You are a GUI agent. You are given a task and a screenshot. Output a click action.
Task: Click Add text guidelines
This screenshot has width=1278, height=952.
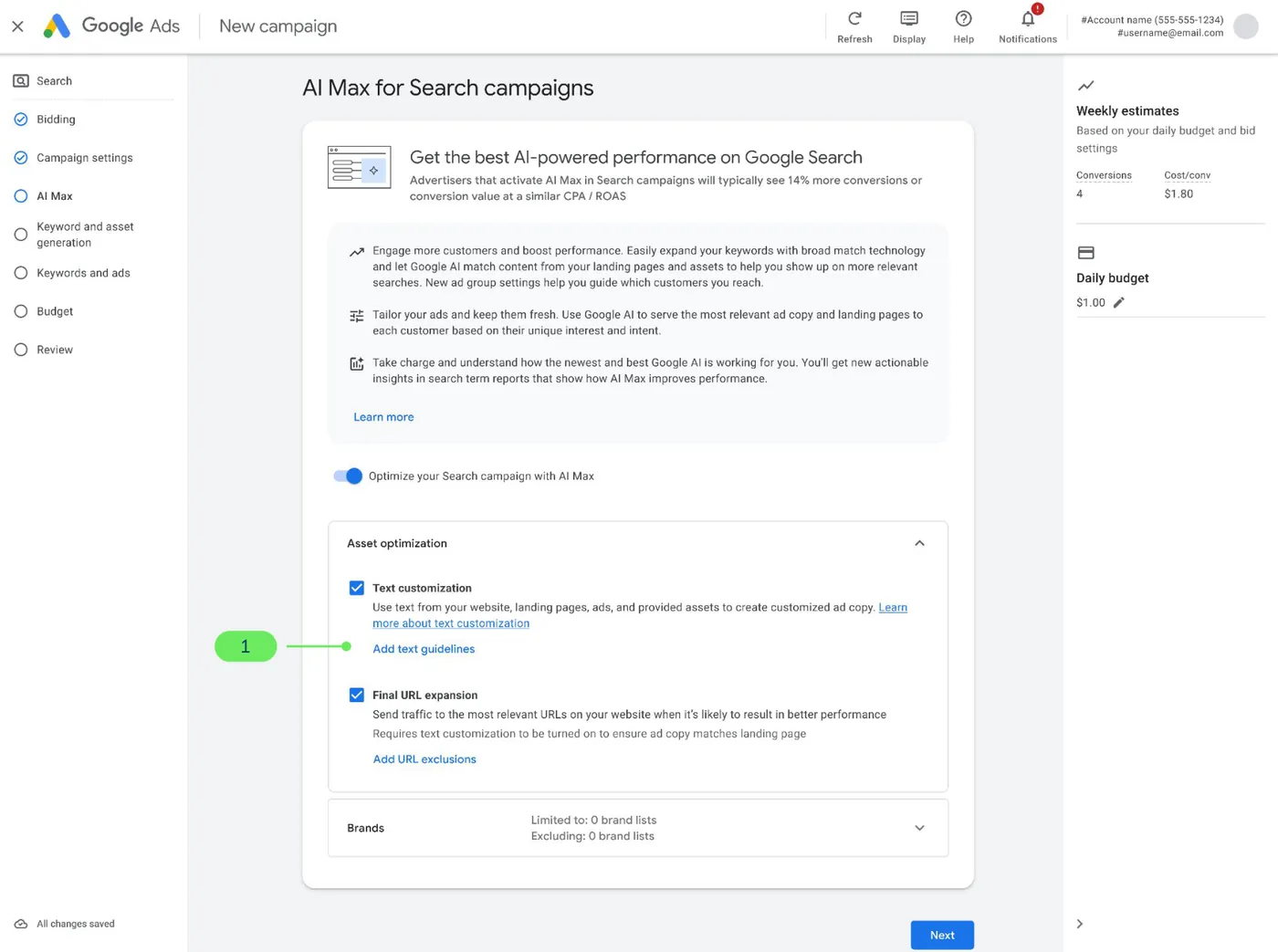tap(424, 649)
